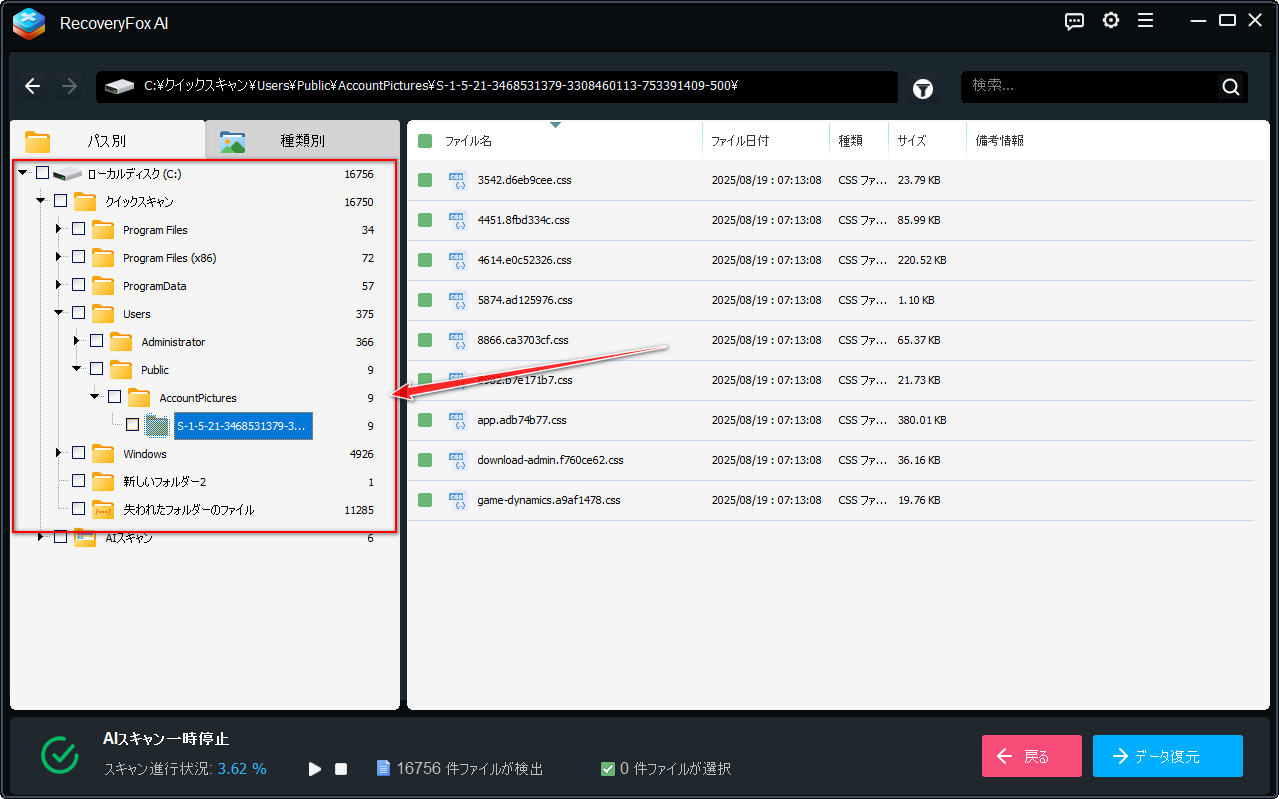
Task: Click the app.adb74b77.css file icon
Action: tap(458, 420)
